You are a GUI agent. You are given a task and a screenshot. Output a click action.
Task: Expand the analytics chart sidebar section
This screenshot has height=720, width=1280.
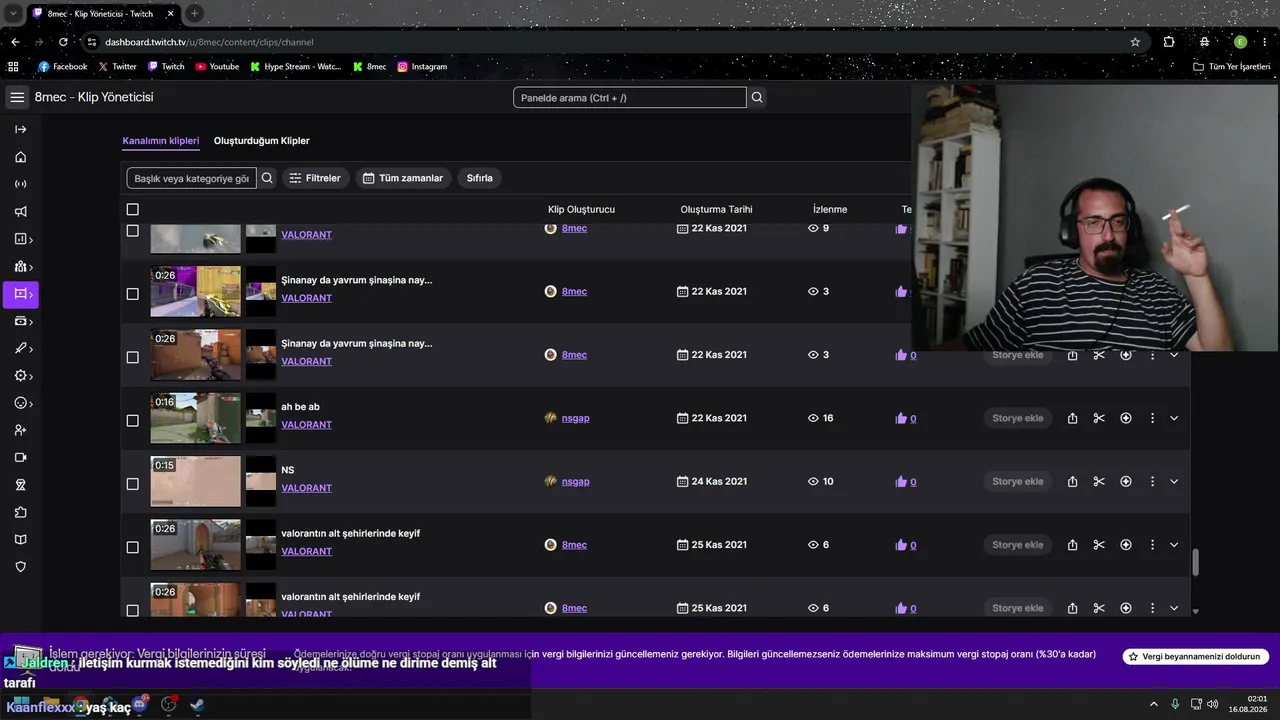pos(22,239)
